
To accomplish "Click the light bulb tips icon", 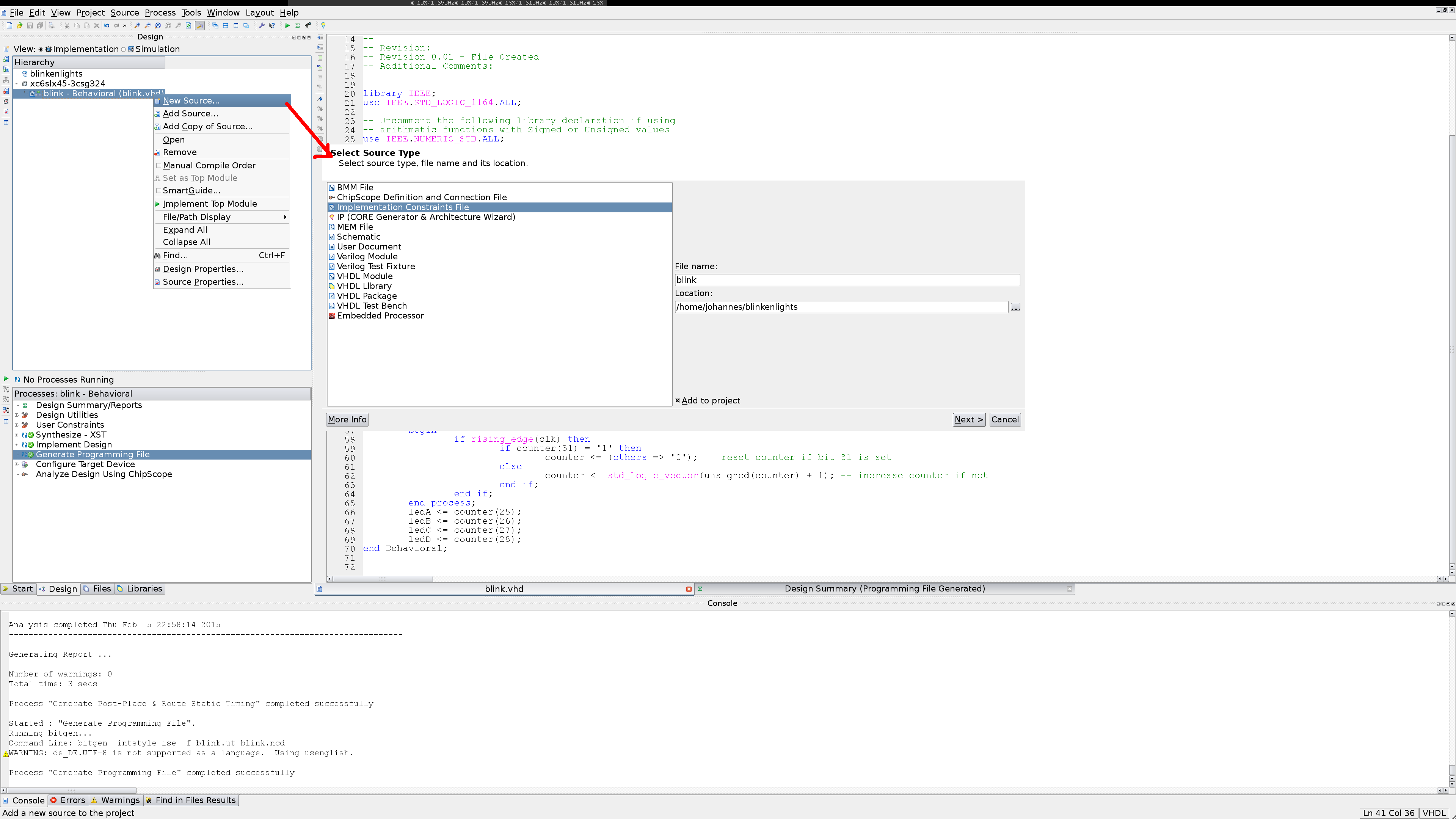I will point(323,25).
